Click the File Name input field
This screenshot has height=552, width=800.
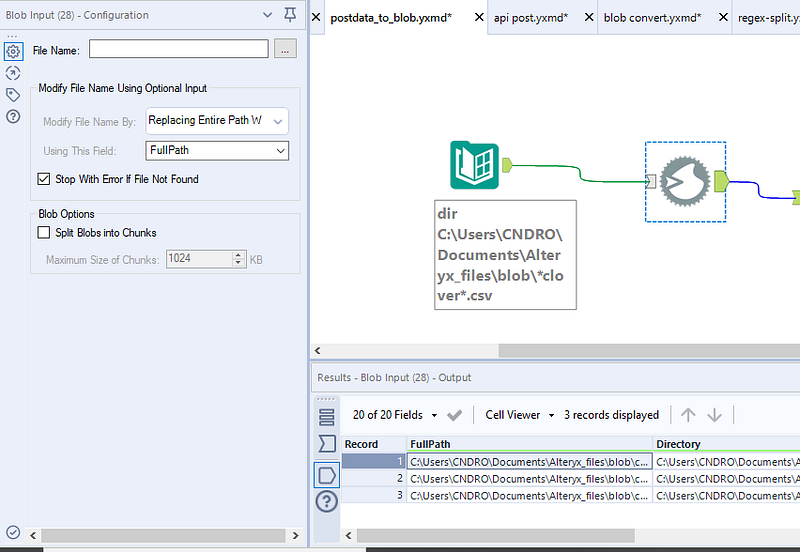click(x=179, y=49)
